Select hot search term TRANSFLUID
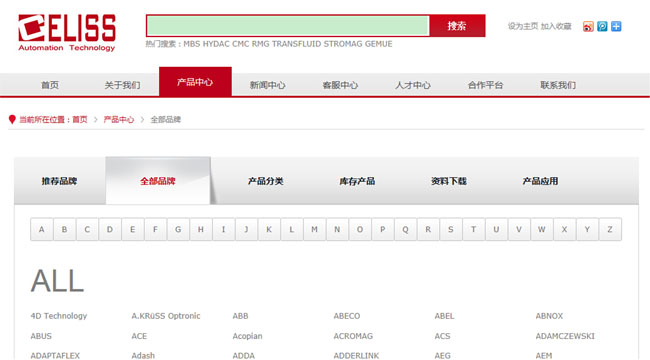Viewport: 650px width, 360px height. (296, 44)
